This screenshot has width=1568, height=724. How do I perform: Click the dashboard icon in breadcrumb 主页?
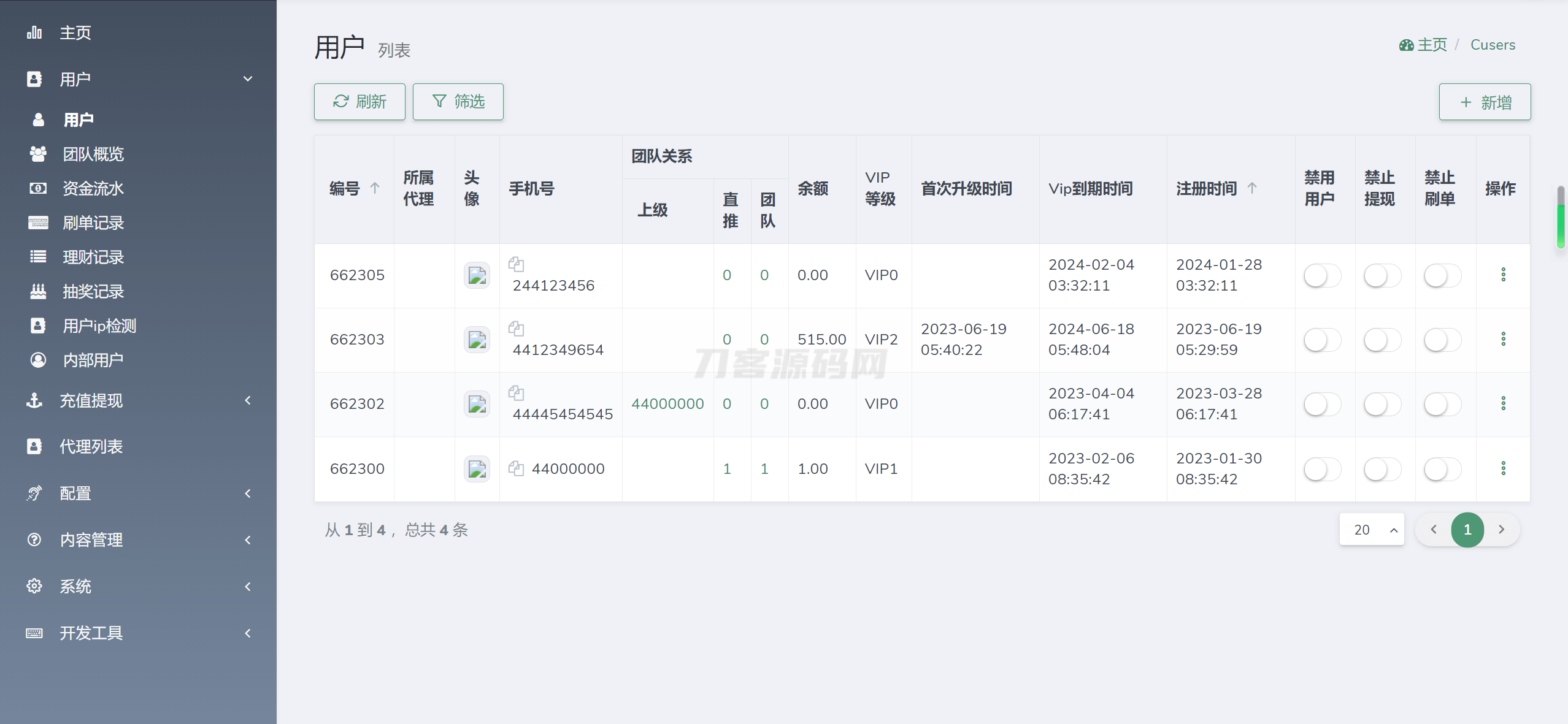[1406, 45]
